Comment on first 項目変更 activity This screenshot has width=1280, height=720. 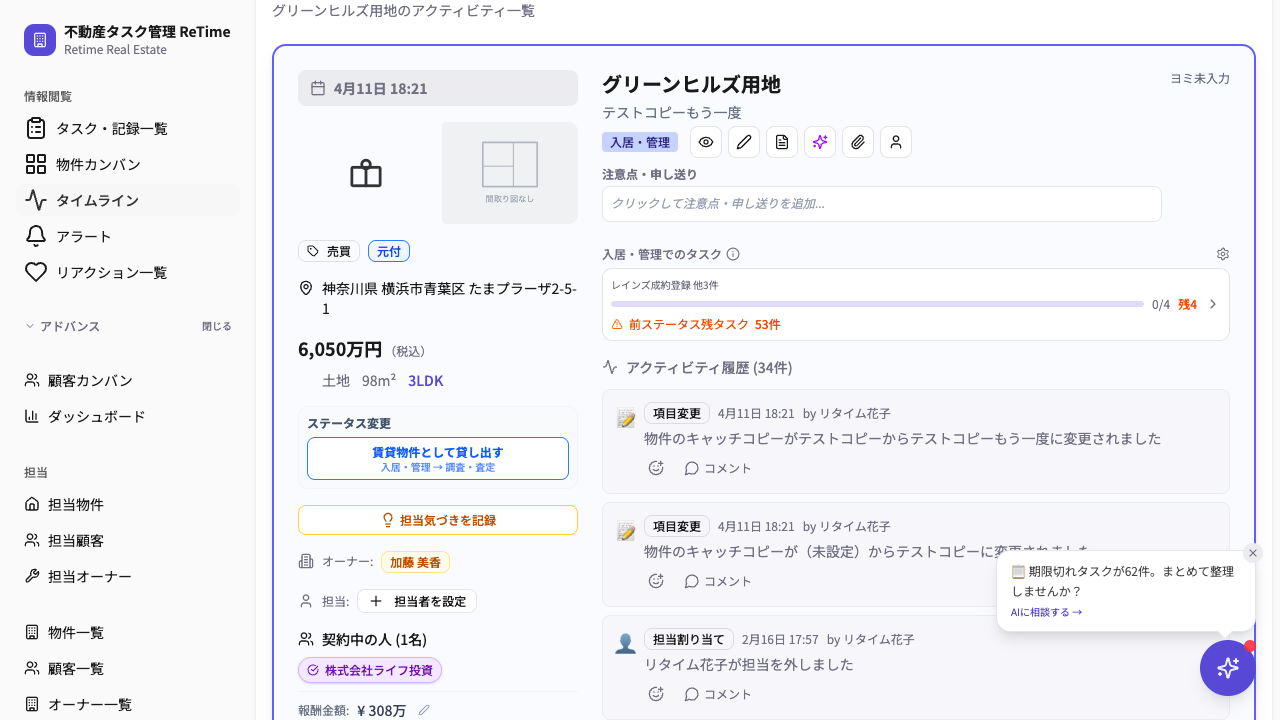pyautogui.click(x=718, y=468)
